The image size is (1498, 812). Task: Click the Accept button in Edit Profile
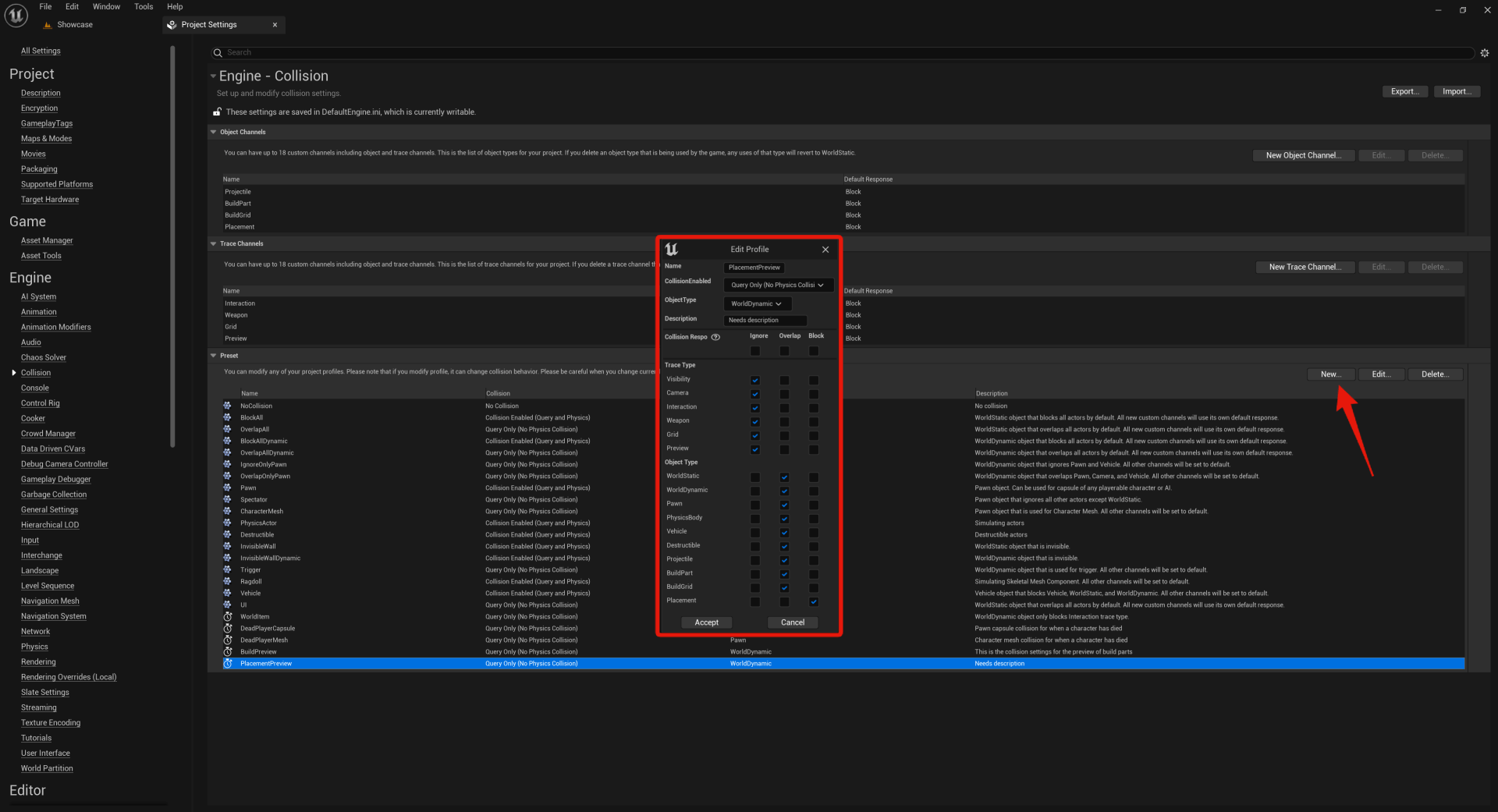tap(706, 622)
